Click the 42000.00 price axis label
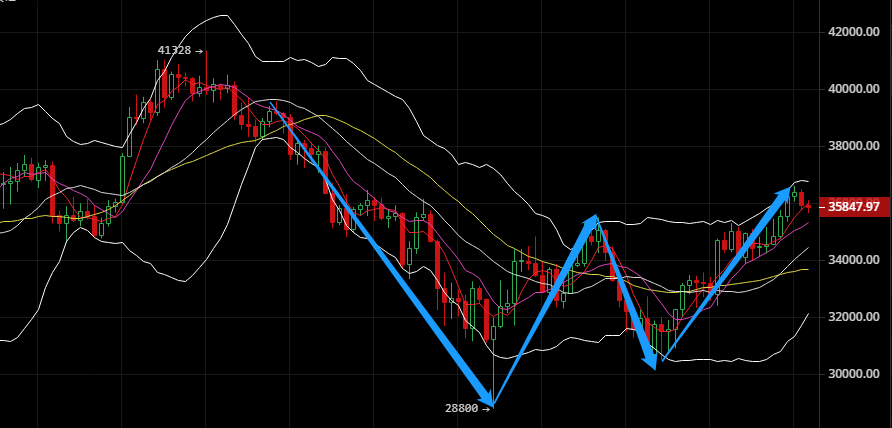 [x=853, y=32]
